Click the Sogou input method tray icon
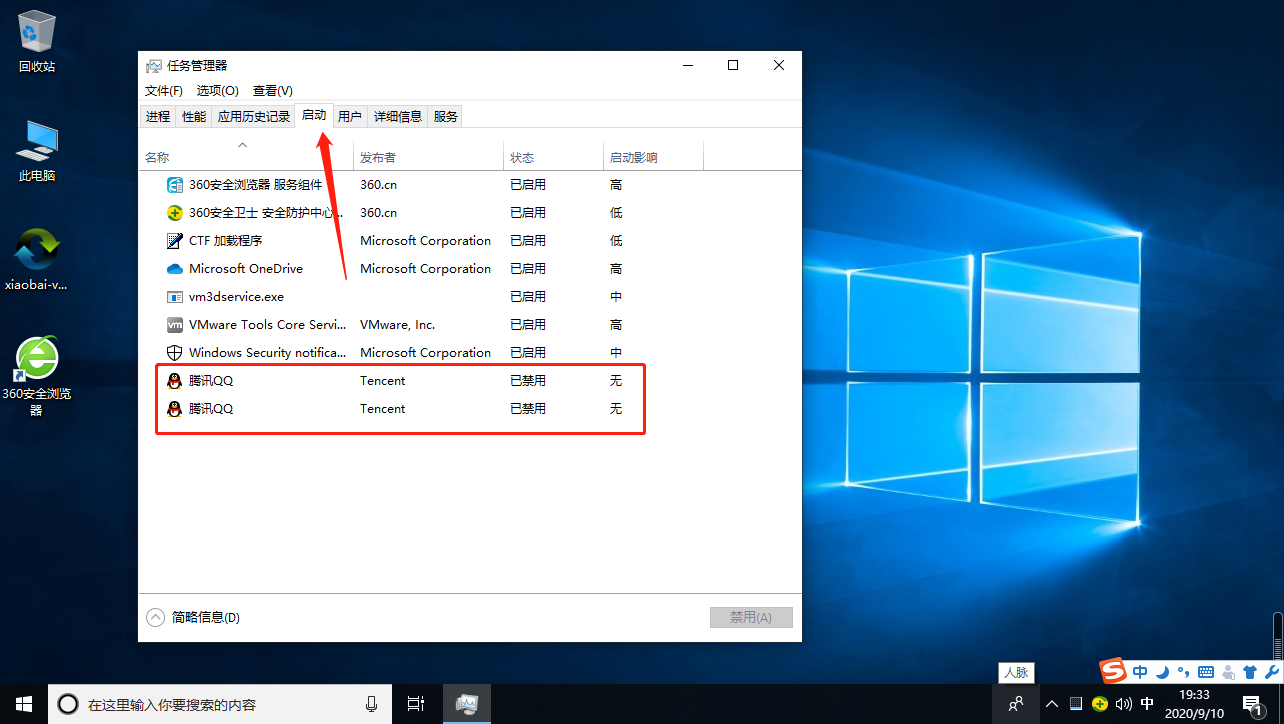Image resolution: width=1284 pixels, height=724 pixels. 1113,671
